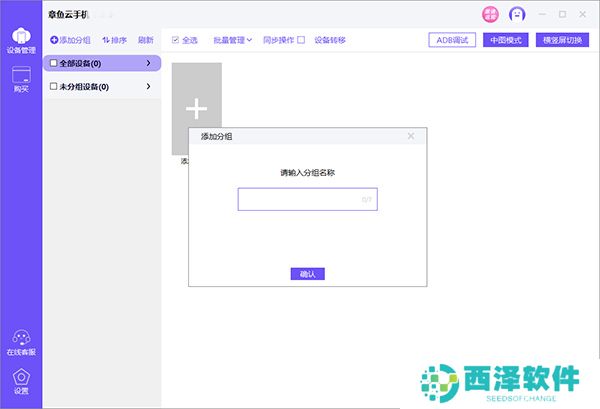
Task: Check the 全部设备(0) checkbox
Action: tap(54, 63)
